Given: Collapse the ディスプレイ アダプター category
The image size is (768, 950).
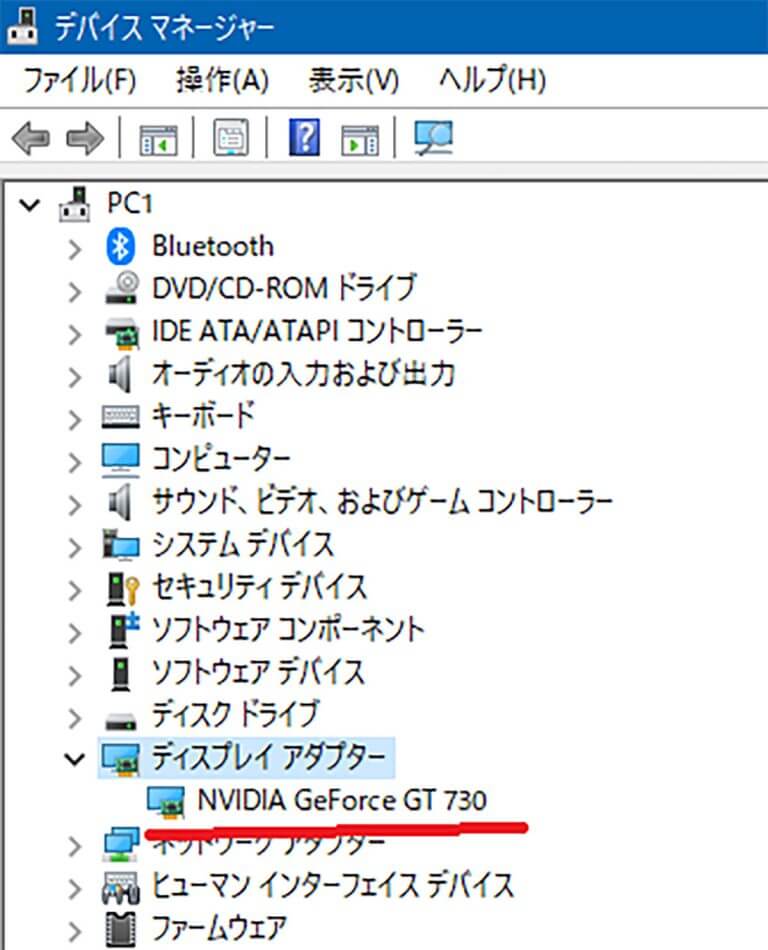Looking at the screenshot, I should (74, 758).
